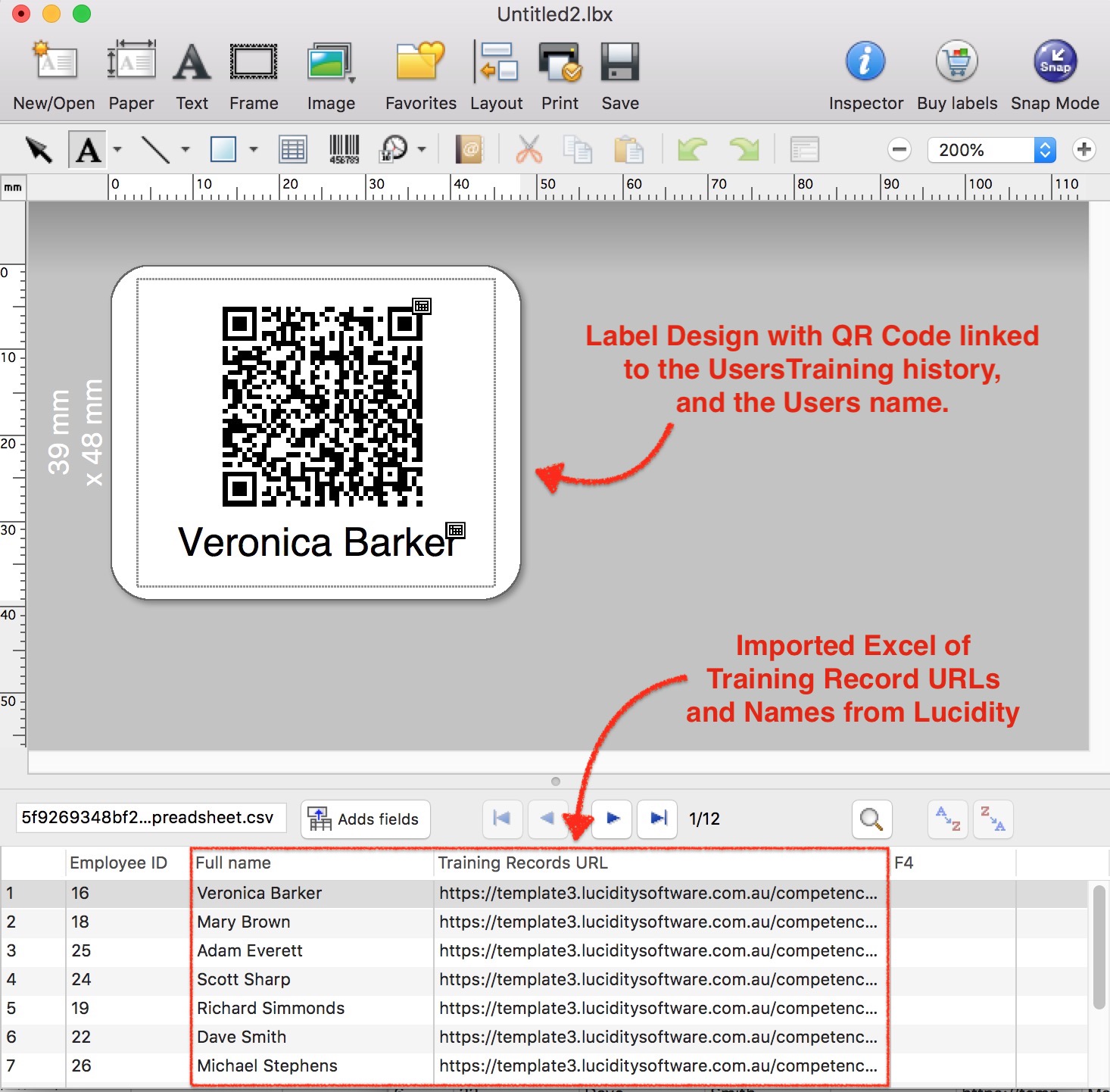Toggle Snap Mode
The width and height of the screenshot is (1110, 1092).
[x=1054, y=73]
